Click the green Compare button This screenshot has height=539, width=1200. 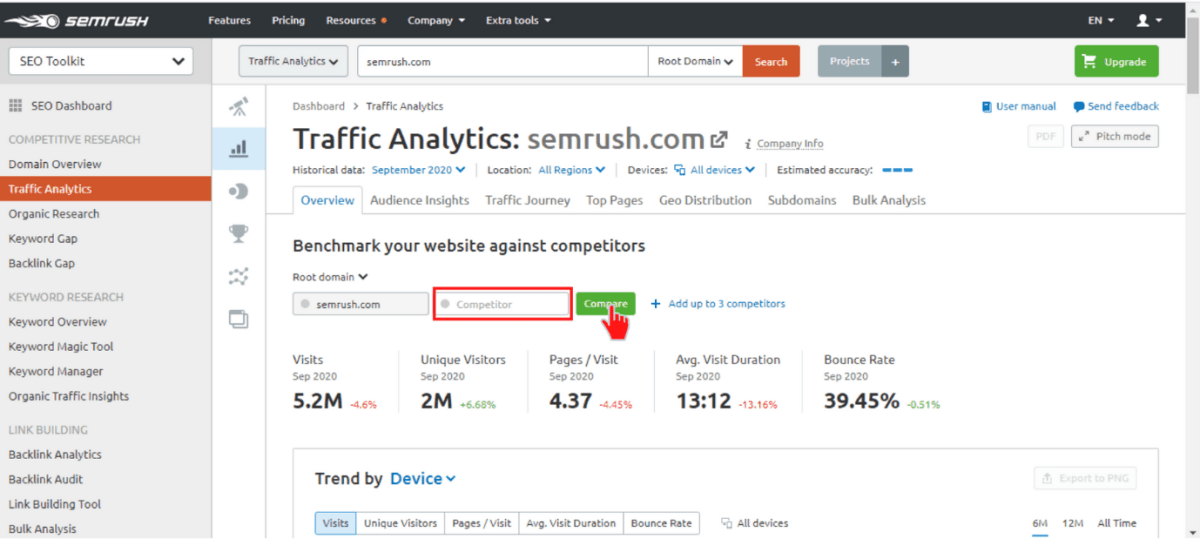pos(605,304)
